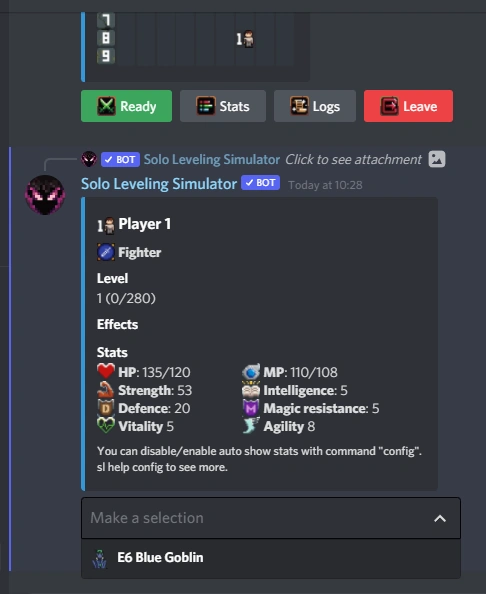The image size is (486, 594).
Task: Click the 'Click to see attachment' reply text
Action: click(353, 159)
